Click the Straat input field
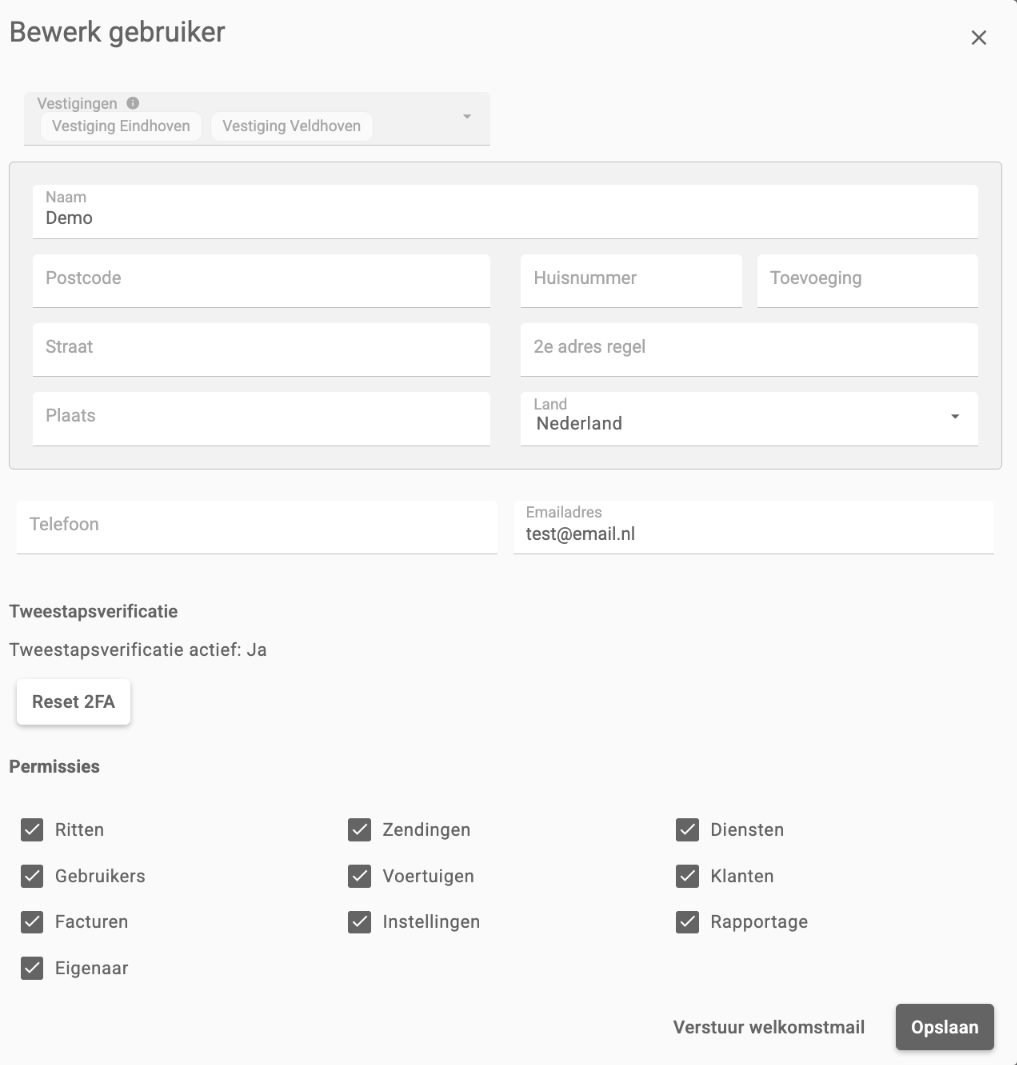1017x1065 pixels. (261, 350)
